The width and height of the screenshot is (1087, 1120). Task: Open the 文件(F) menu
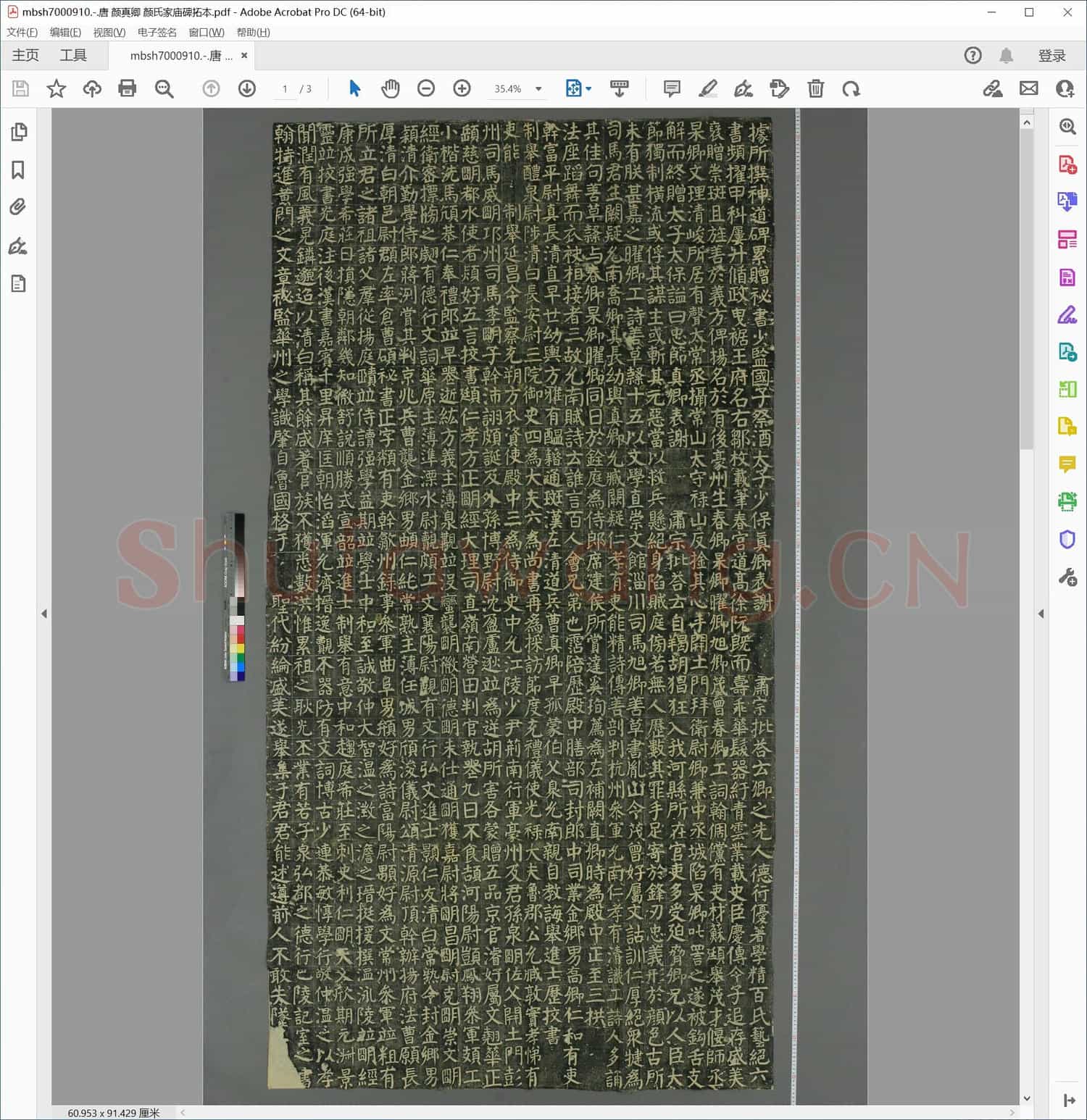click(x=22, y=33)
